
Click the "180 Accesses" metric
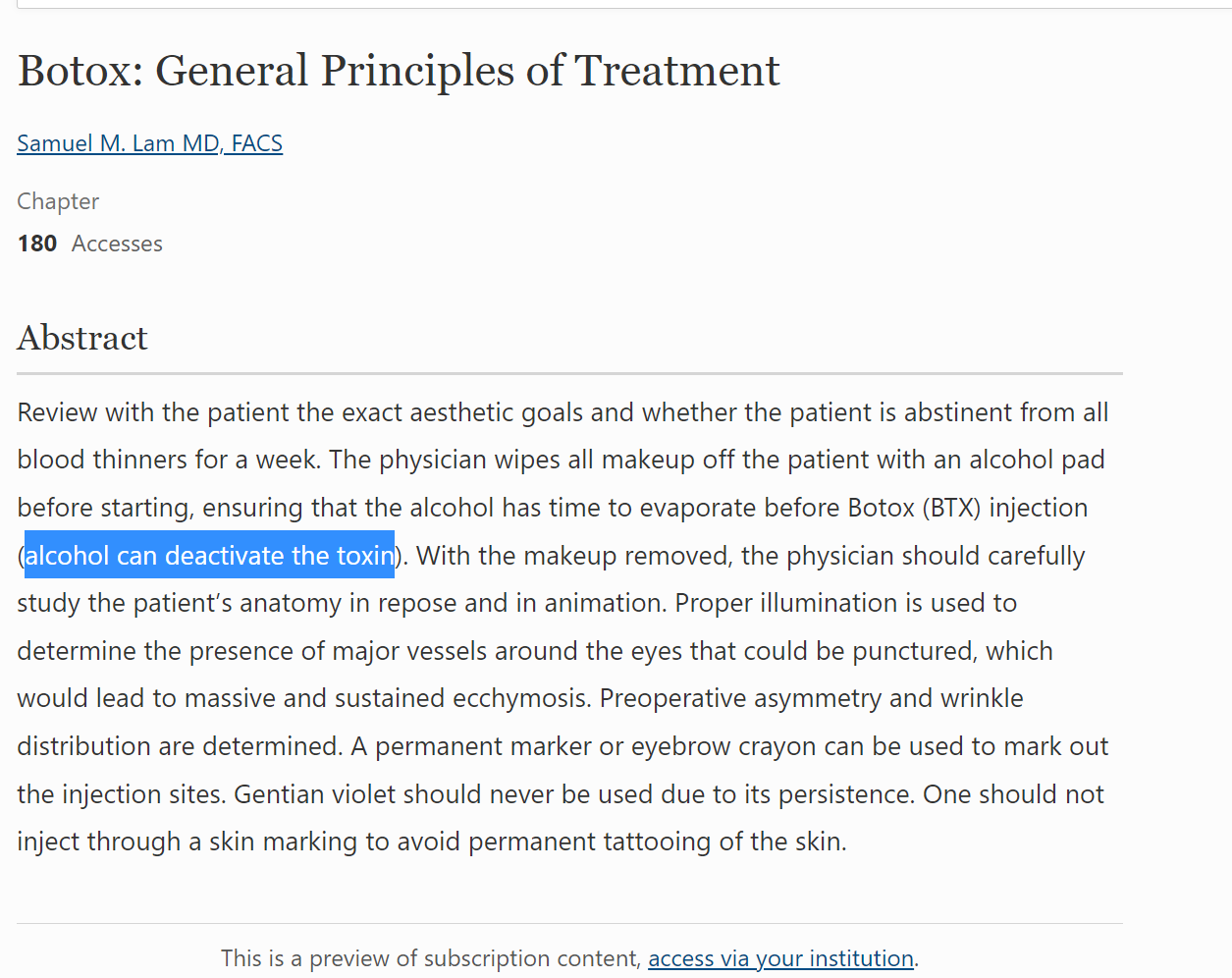[x=89, y=244]
